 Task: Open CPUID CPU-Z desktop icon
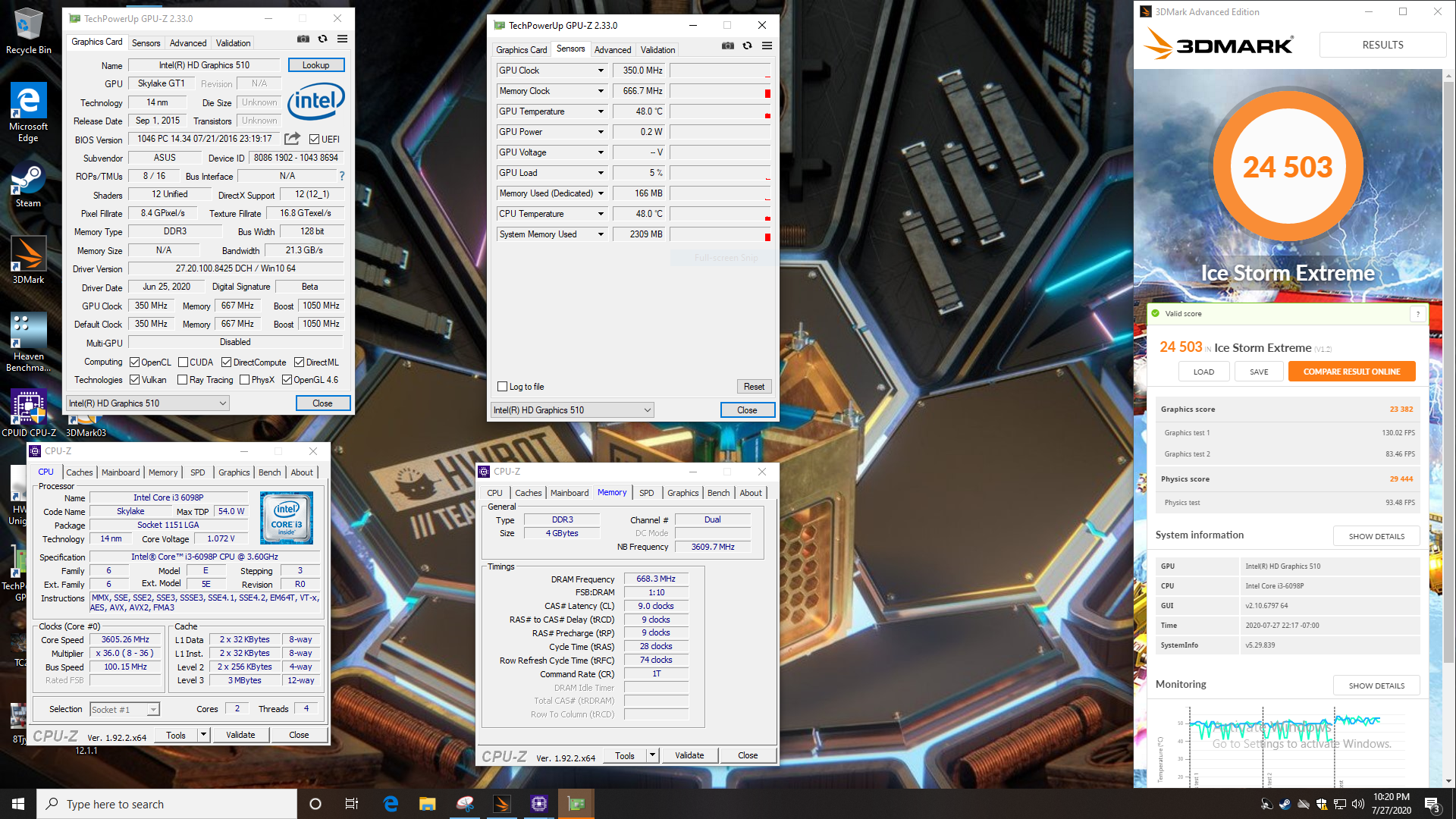pyautogui.click(x=28, y=413)
